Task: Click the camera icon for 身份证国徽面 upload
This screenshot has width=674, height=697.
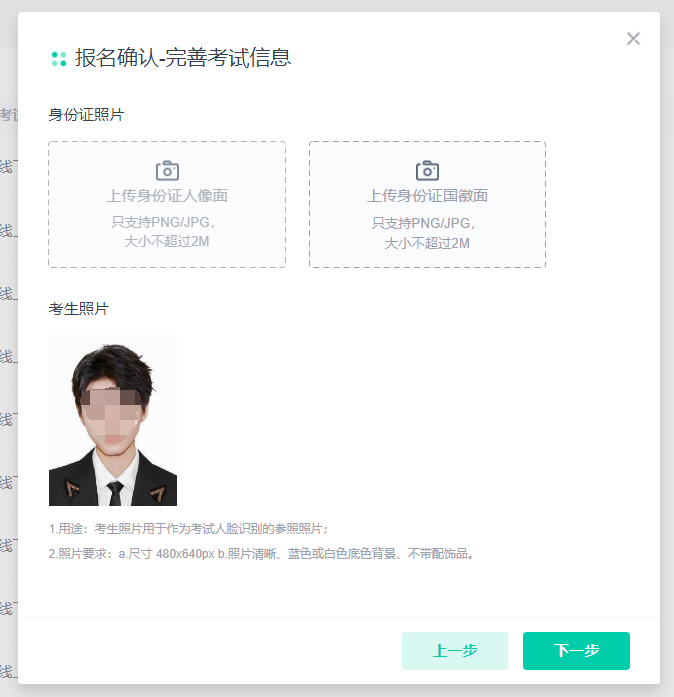Action: pos(427,170)
